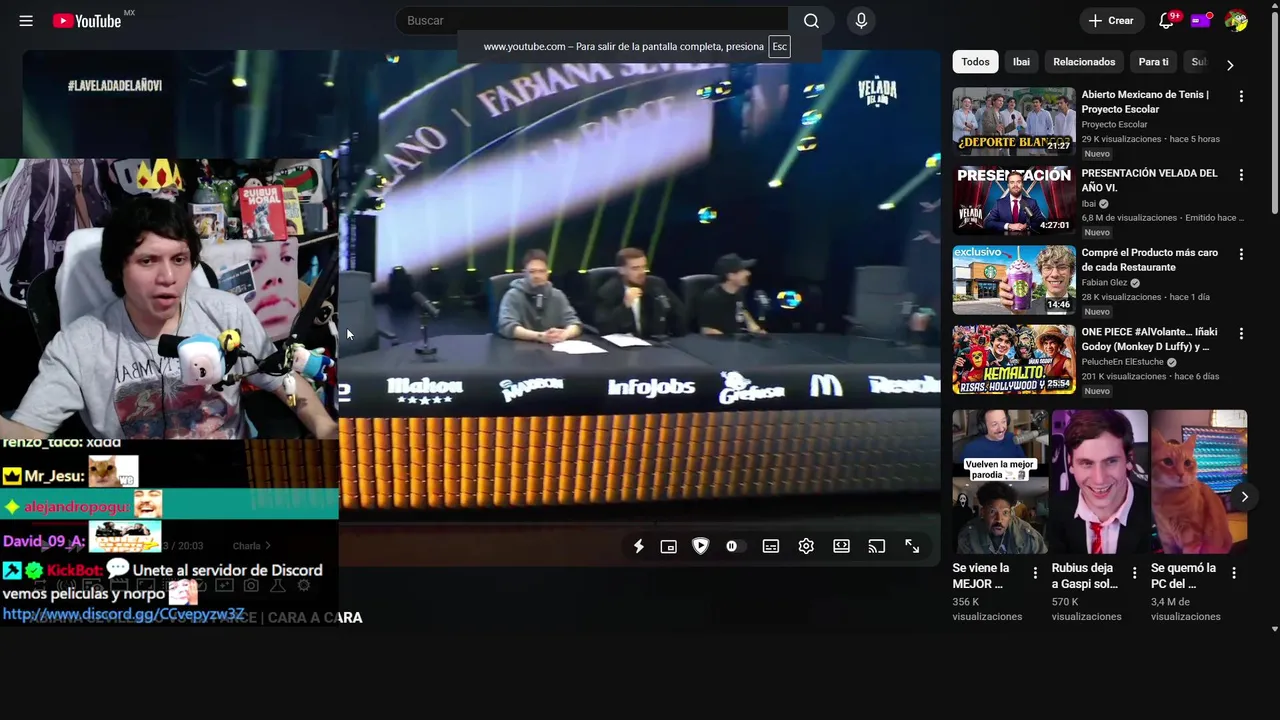This screenshot has height=720, width=1280.
Task: Open options for Rubius deja a Gaspi short
Action: (x=1134, y=573)
